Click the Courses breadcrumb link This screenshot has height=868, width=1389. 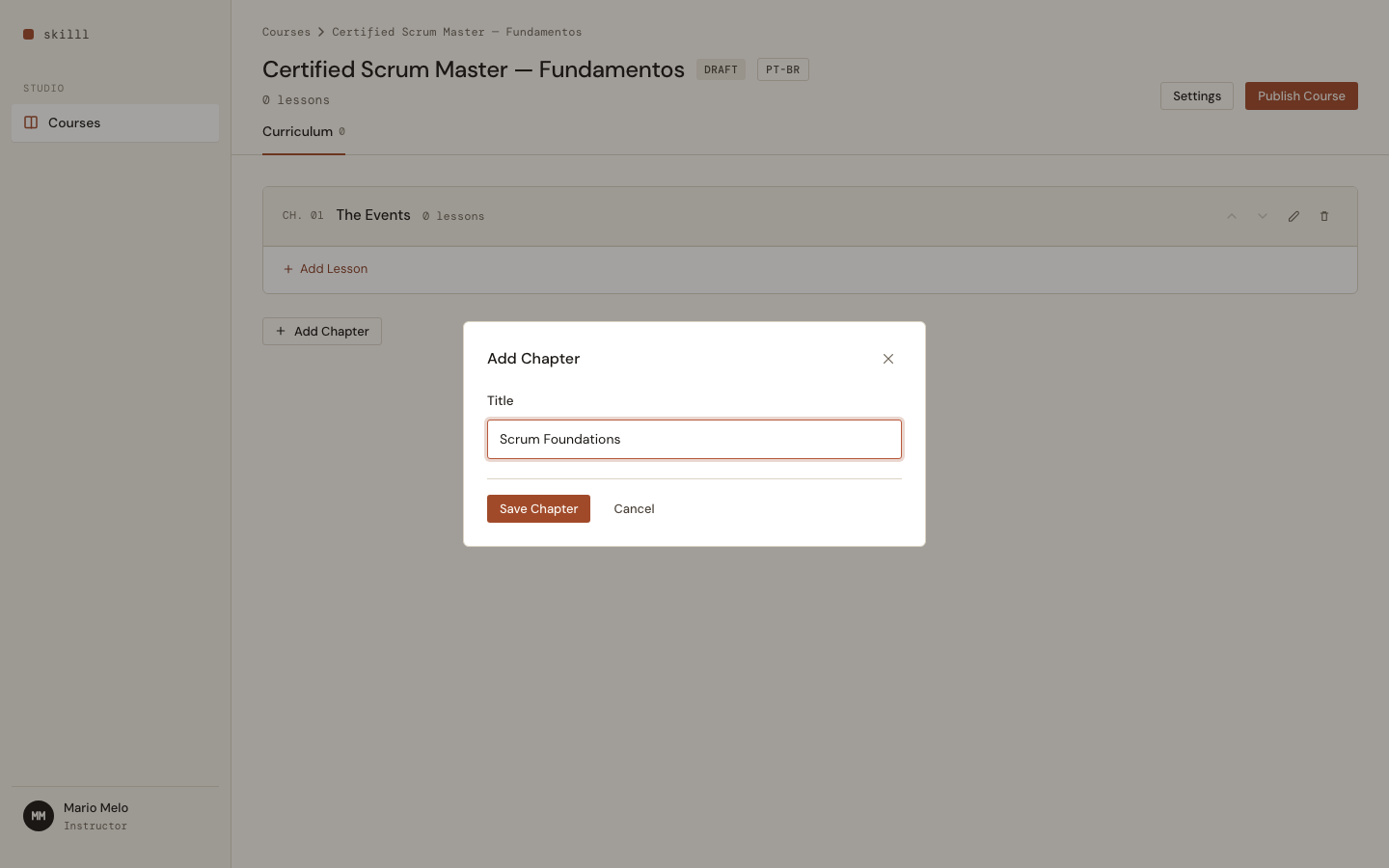[x=286, y=32]
